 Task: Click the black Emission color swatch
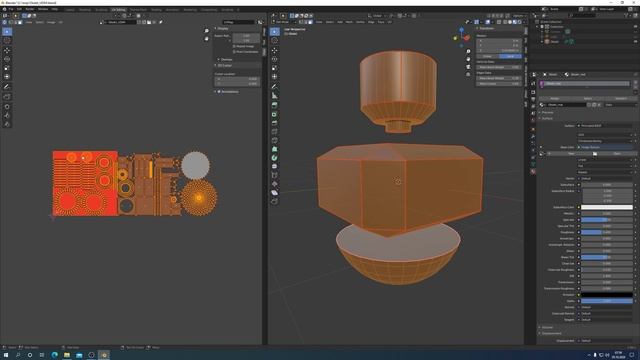tap(607, 295)
